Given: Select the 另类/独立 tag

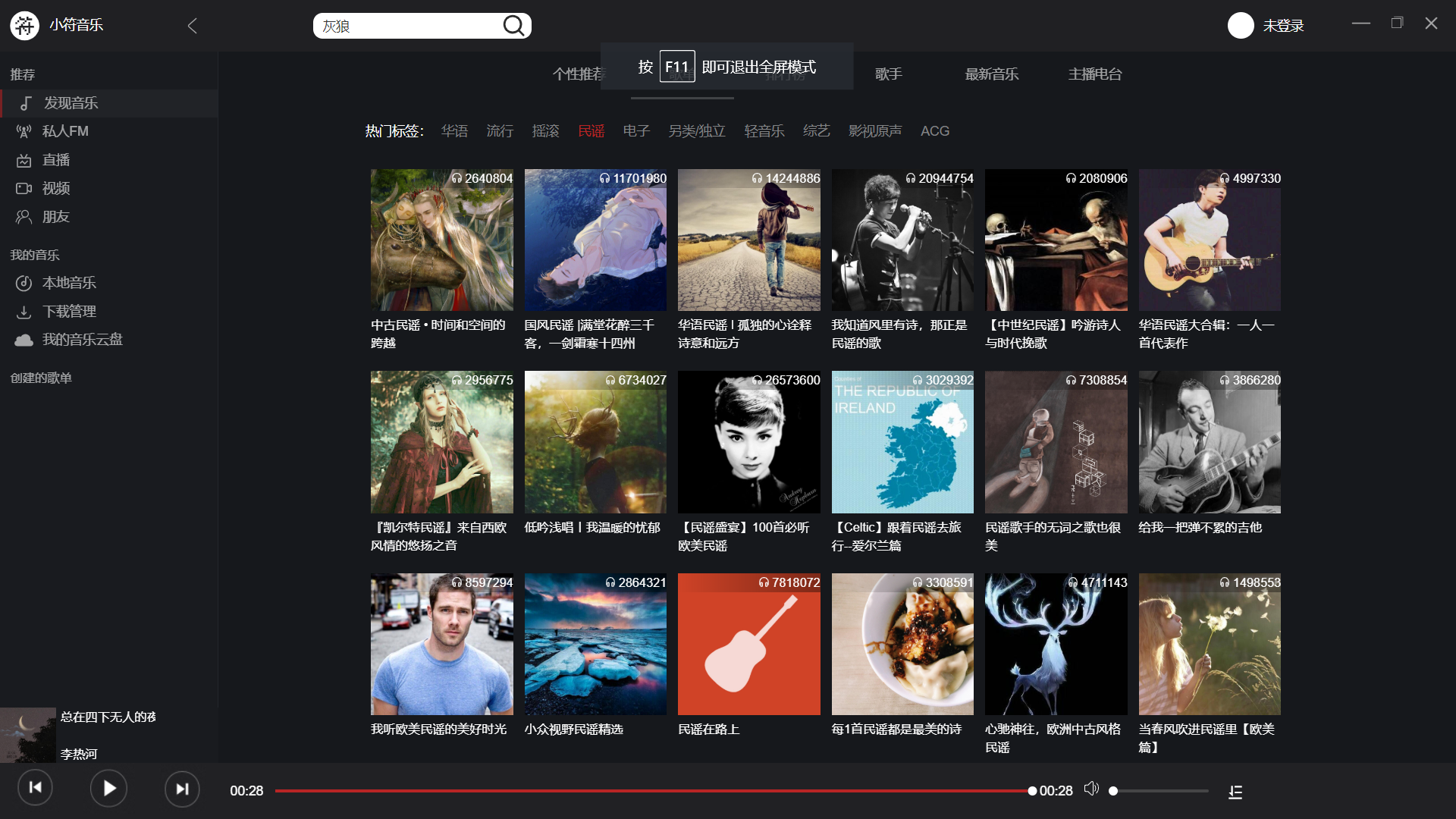Looking at the screenshot, I should (x=697, y=131).
